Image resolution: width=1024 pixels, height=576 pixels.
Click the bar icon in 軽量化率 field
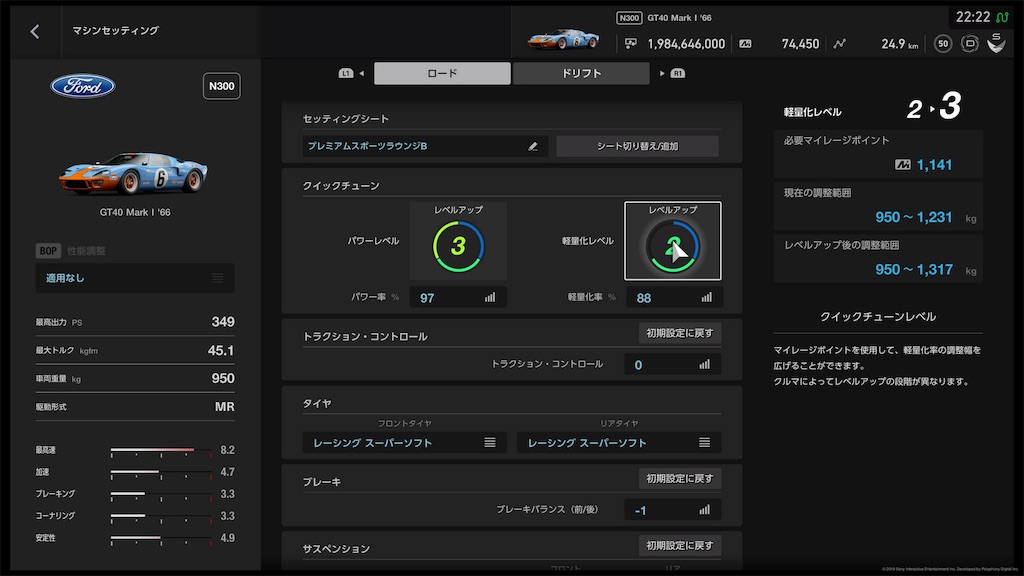(707, 298)
